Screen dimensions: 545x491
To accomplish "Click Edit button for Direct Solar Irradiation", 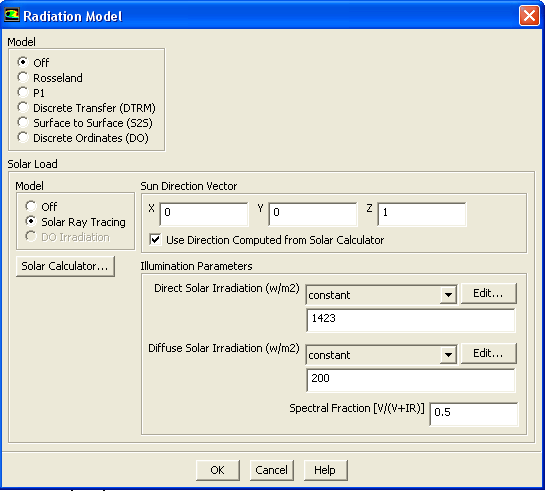I will coord(488,294).
